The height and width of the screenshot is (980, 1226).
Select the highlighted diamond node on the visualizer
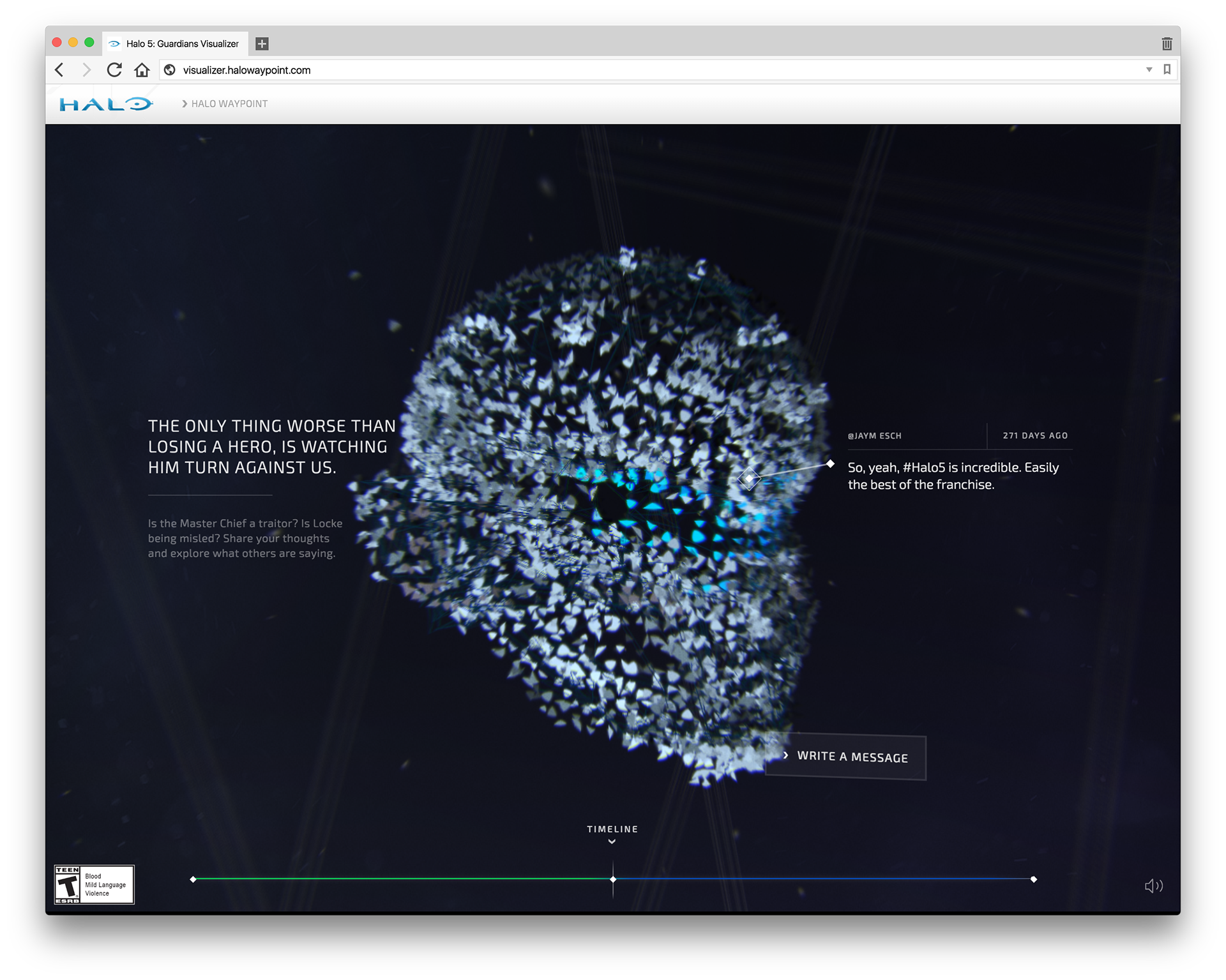749,478
